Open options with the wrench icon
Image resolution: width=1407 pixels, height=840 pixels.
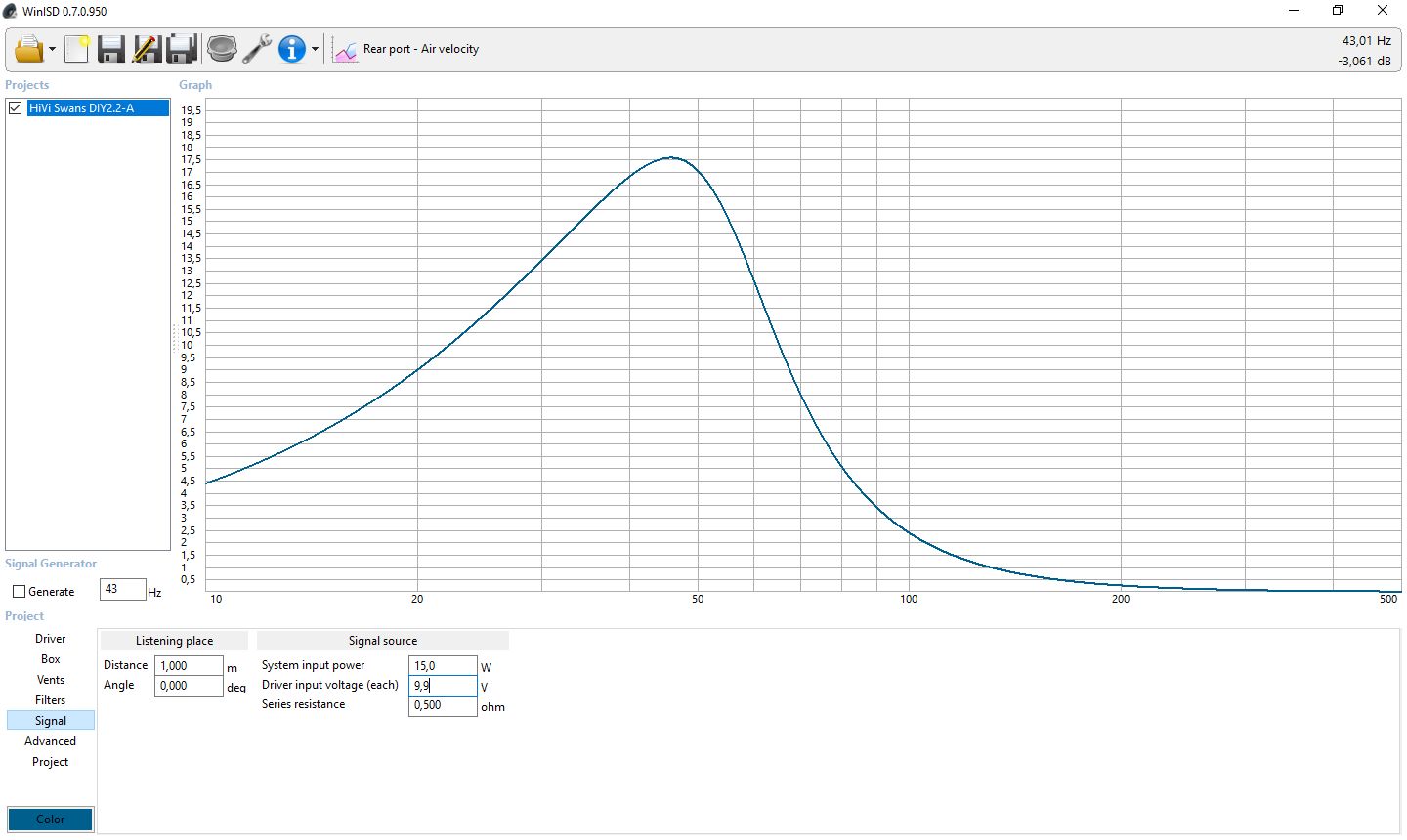coord(257,49)
